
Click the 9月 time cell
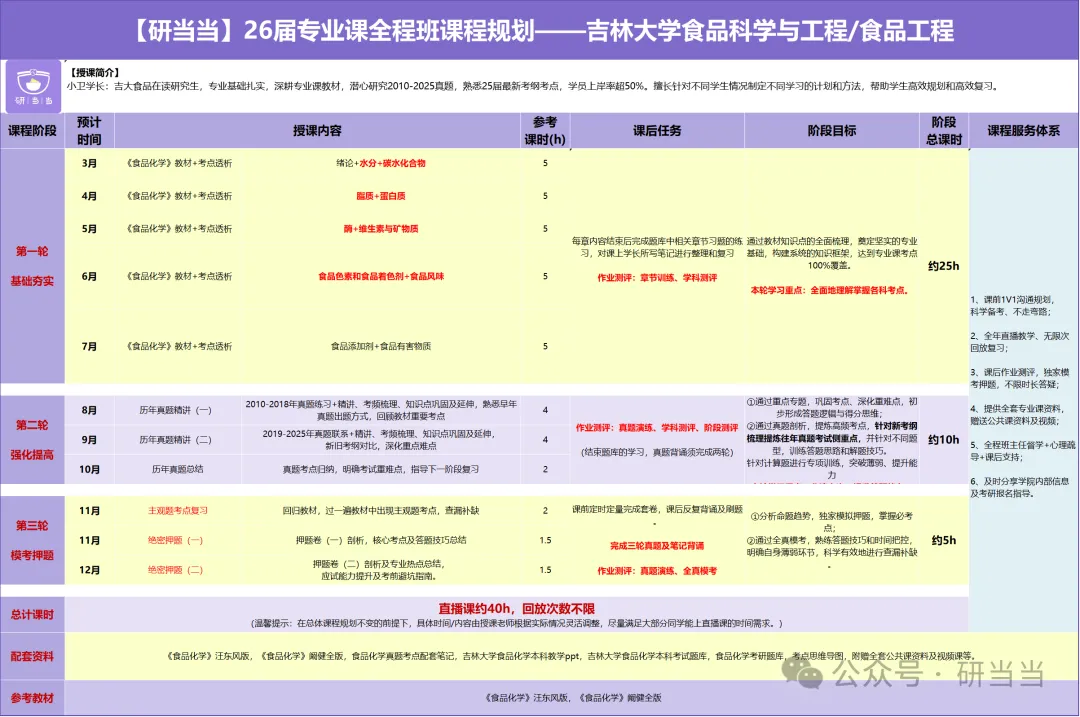coord(89,439)
